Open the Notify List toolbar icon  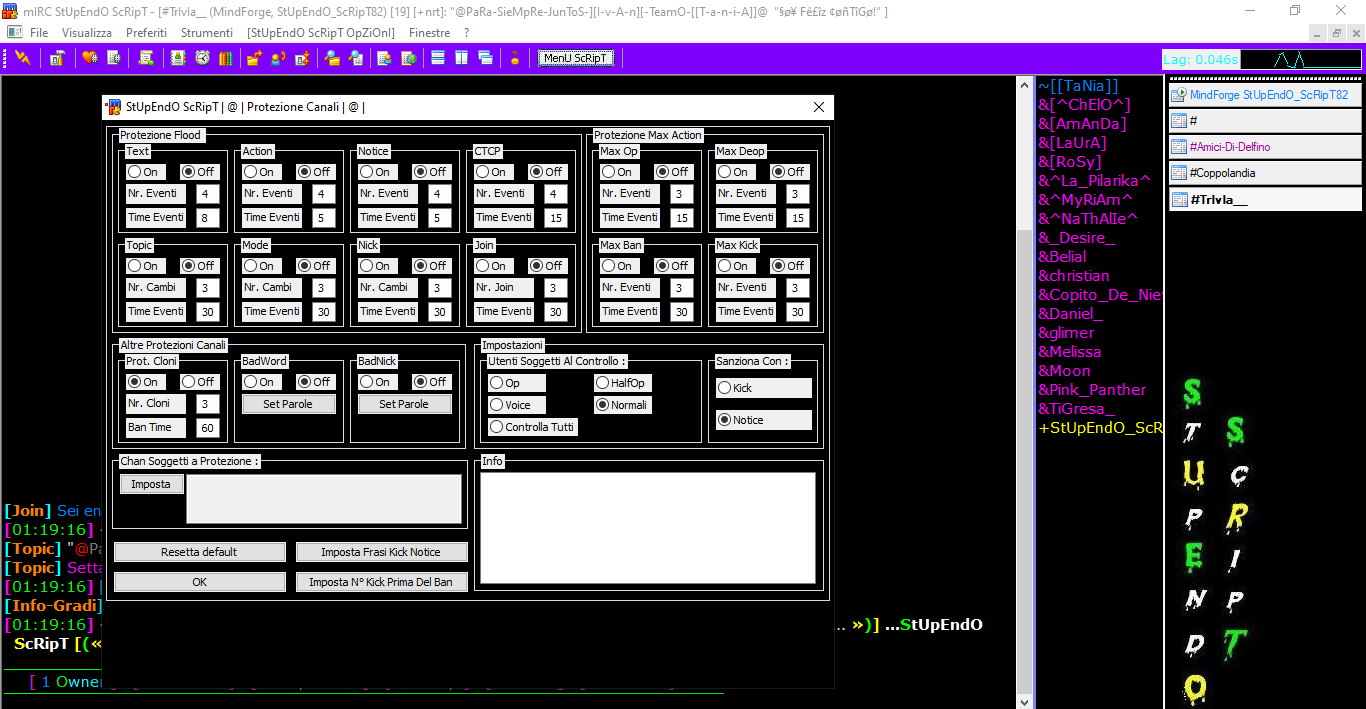384,58
